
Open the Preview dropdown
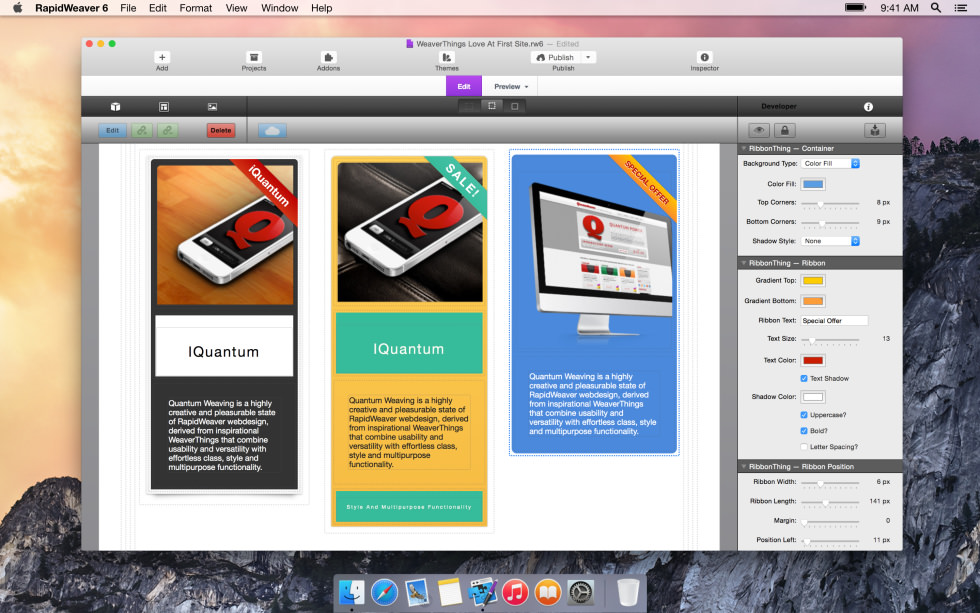[x=511, y=86]
